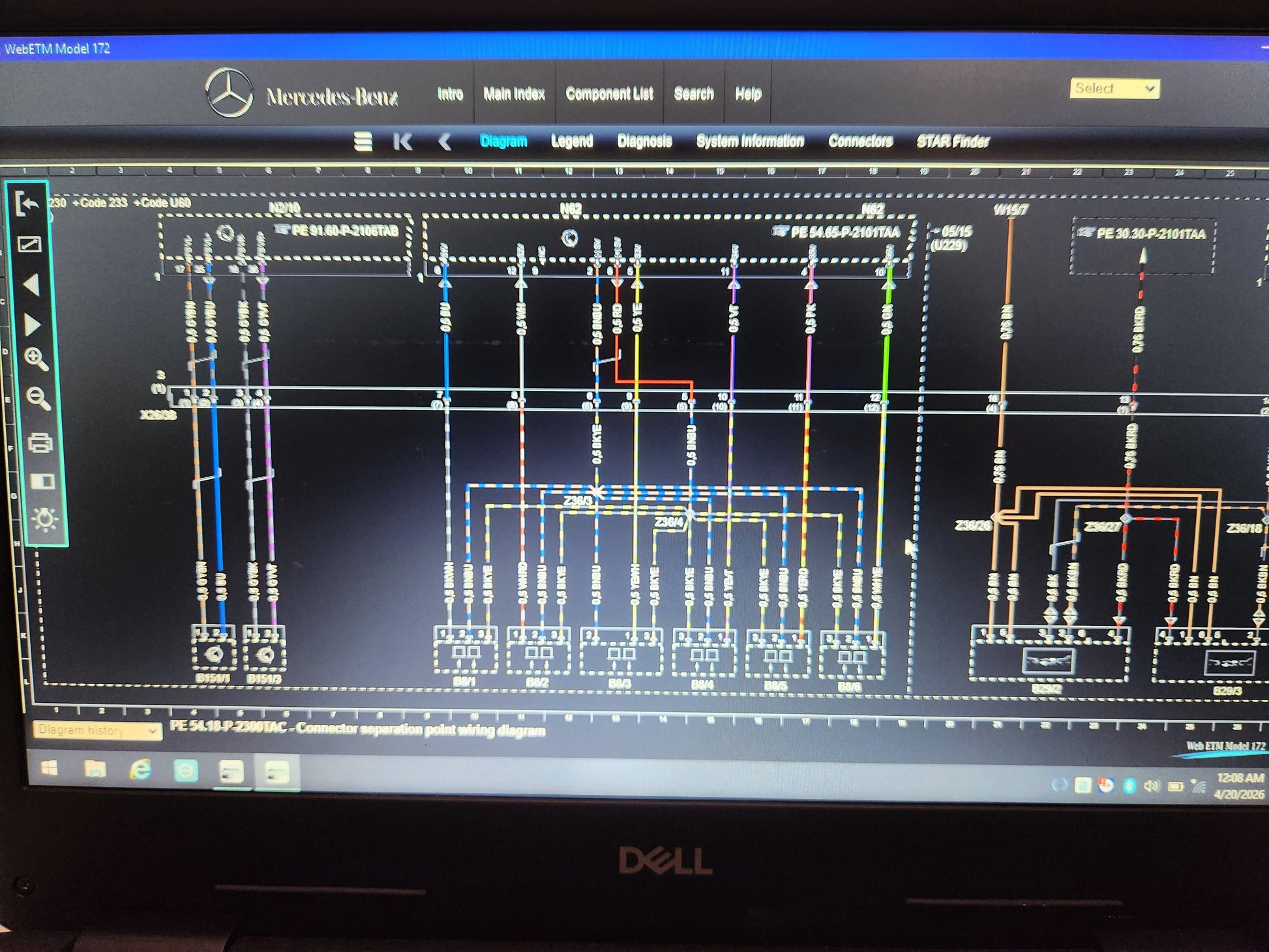Click the Z36/4 splice label
This screenshot has height=952, width=1269.
coord(669,522)
